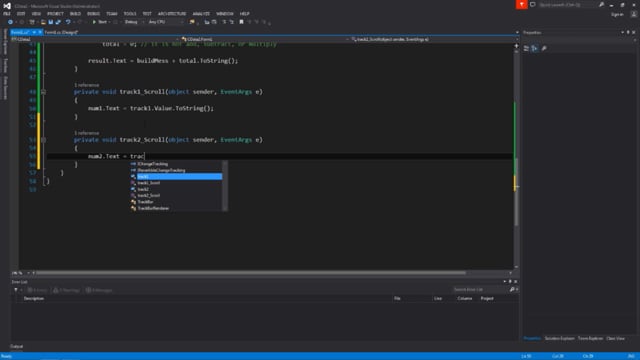Click the Open File toolbar icon
This screenshot has width=640, height=360.
43,22
